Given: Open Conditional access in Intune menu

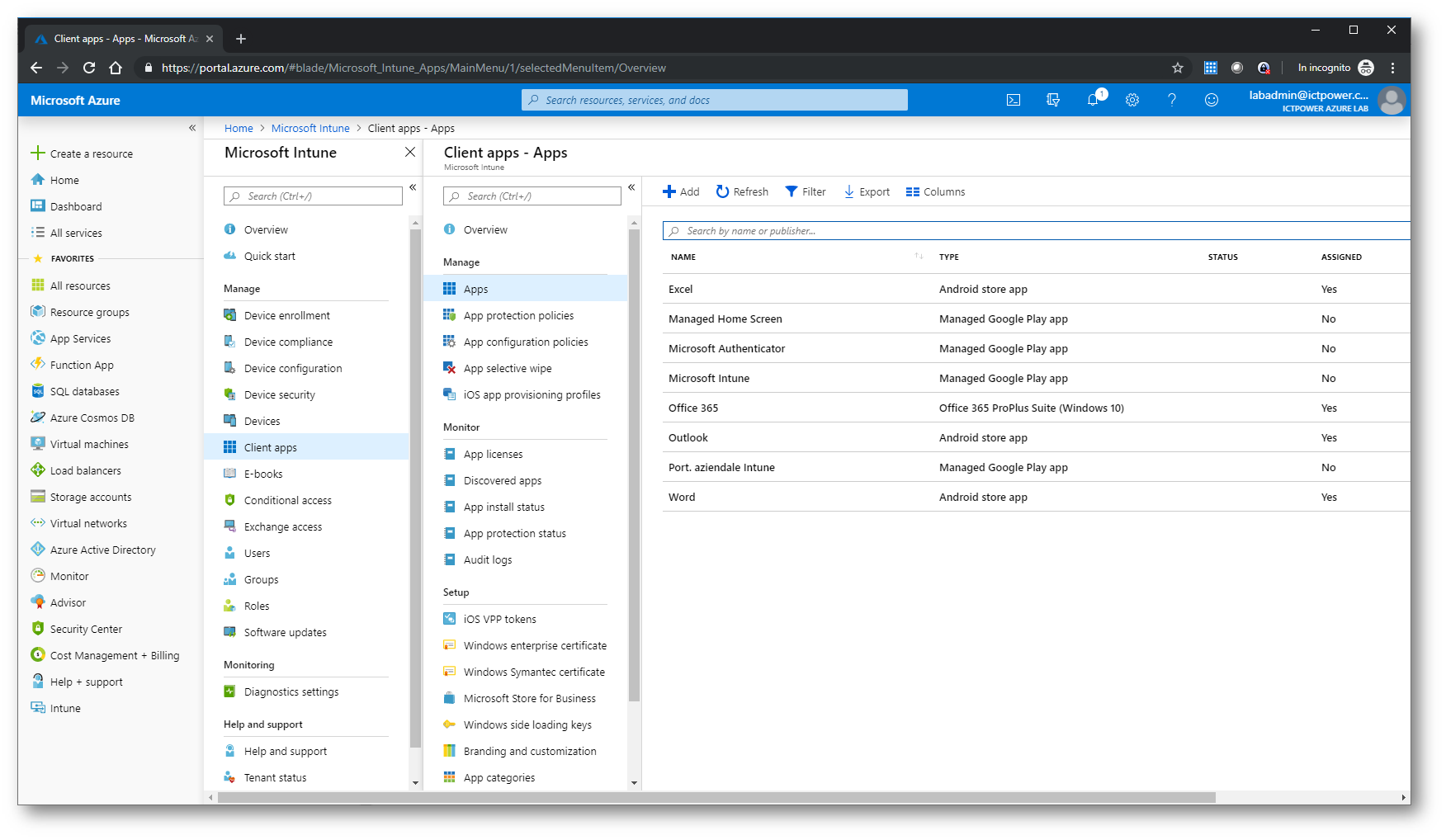Looking at the screenshot, I should (277, 500).
